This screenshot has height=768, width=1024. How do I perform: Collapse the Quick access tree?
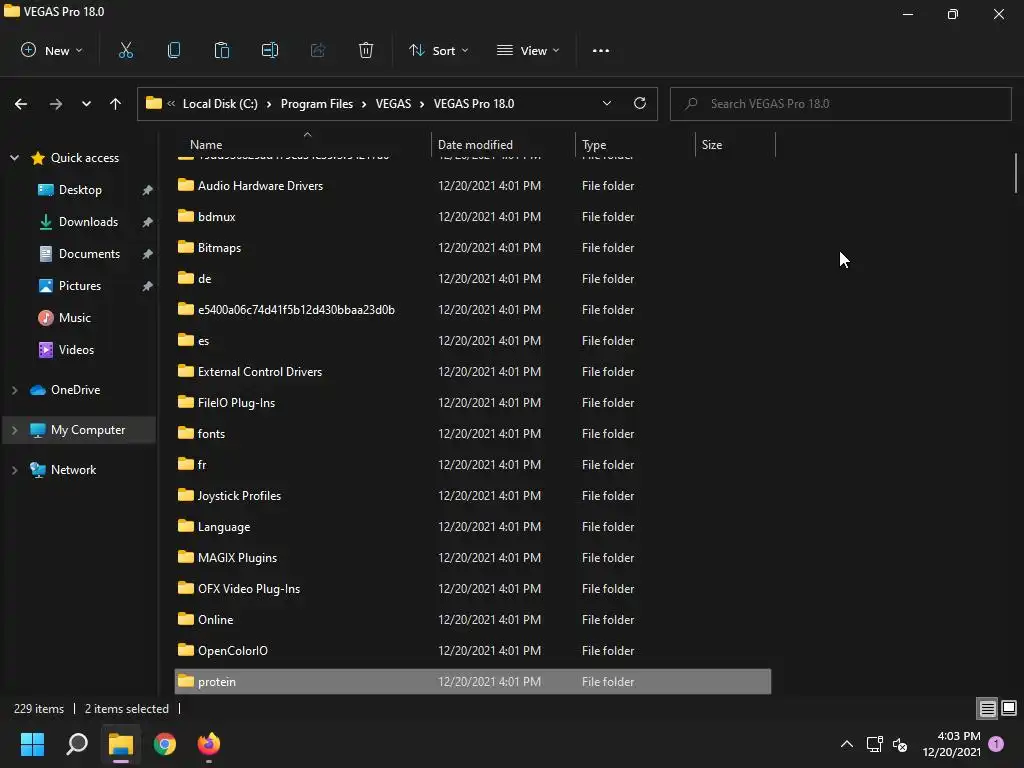(14, 157)
